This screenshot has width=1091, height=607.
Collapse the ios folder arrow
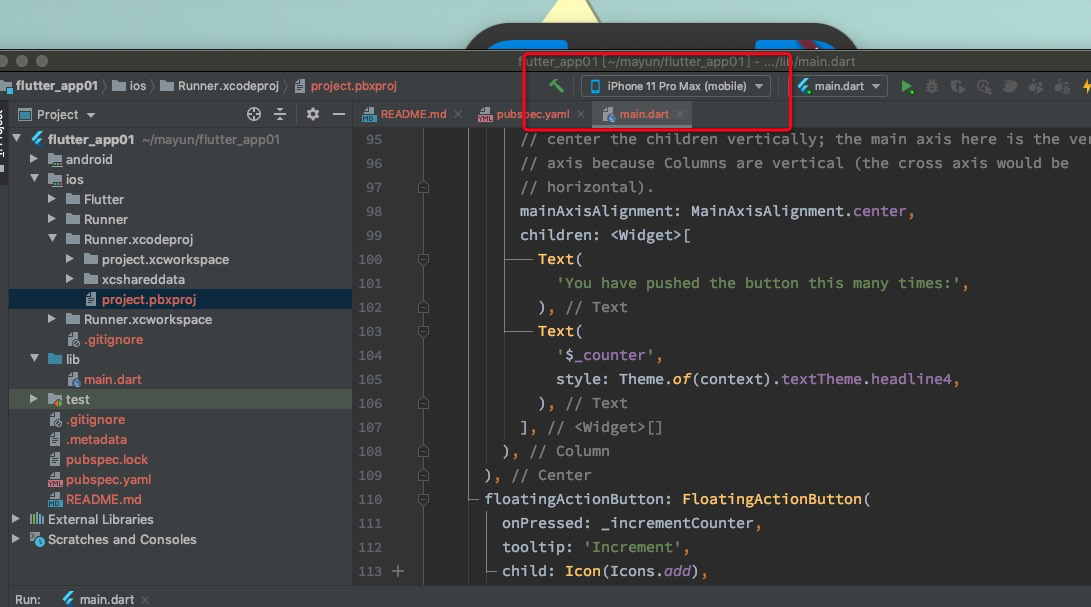coord(34,178)
